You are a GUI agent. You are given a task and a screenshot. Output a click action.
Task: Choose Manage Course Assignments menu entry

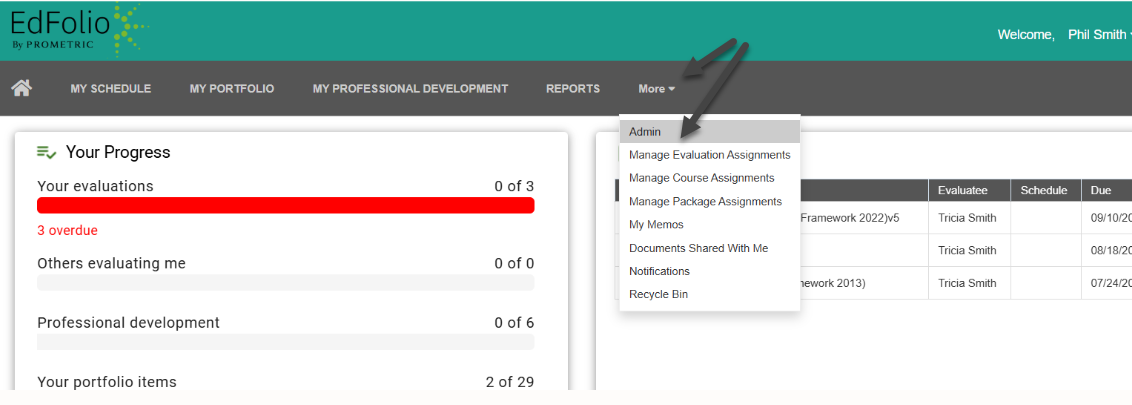point(701,178)
